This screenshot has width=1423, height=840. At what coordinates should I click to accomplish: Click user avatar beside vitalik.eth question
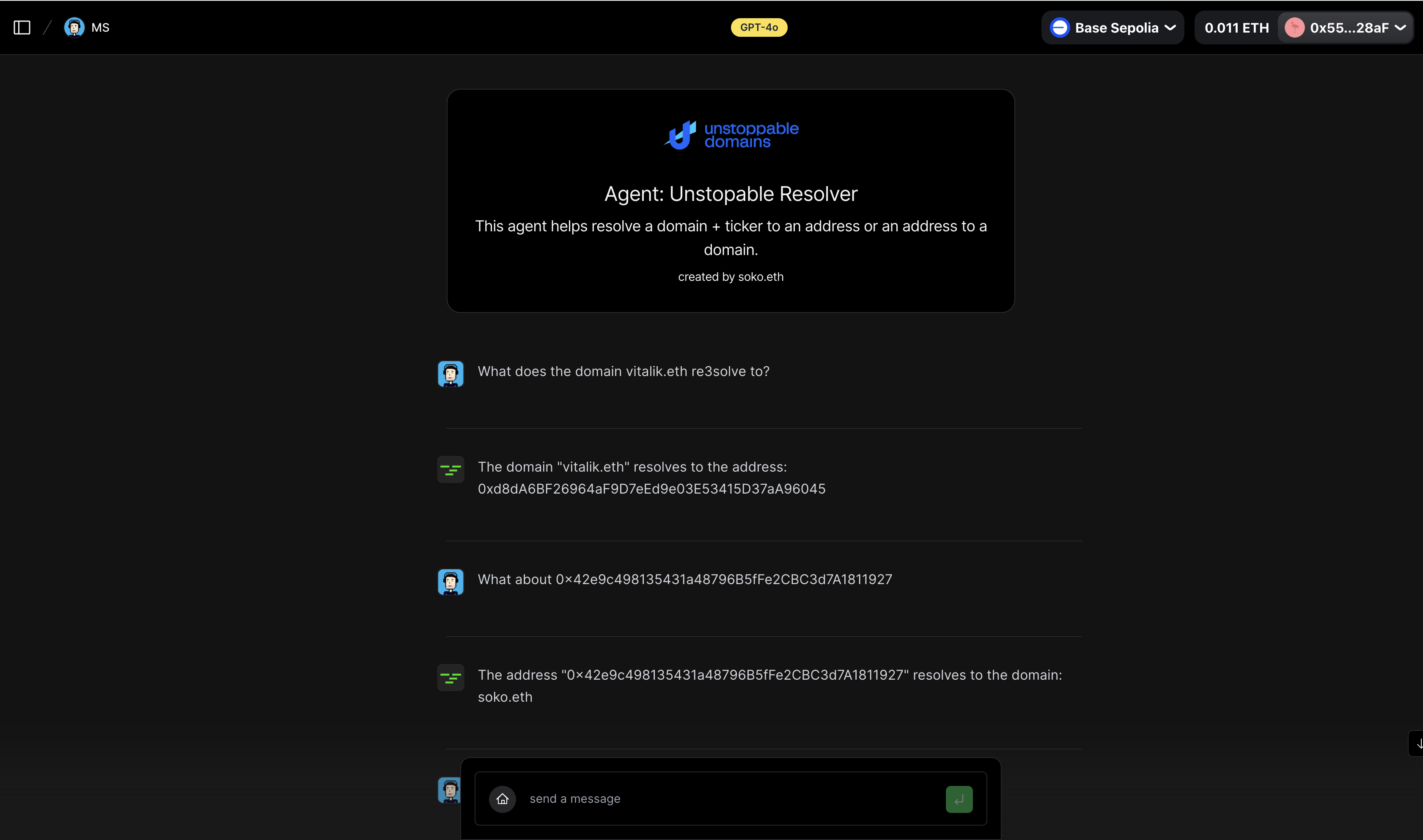[451, 374]
